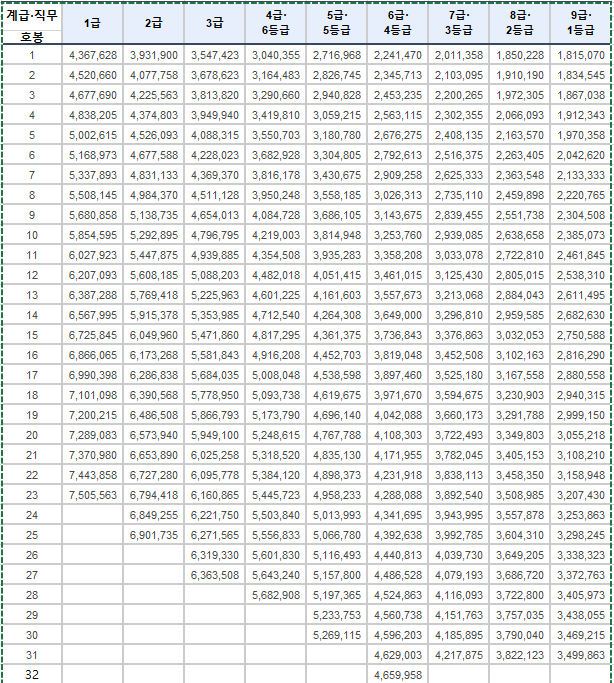Viewport: 614px width, 683px height.
Task: Select the 3급 column header
Action: click(214, 23)
